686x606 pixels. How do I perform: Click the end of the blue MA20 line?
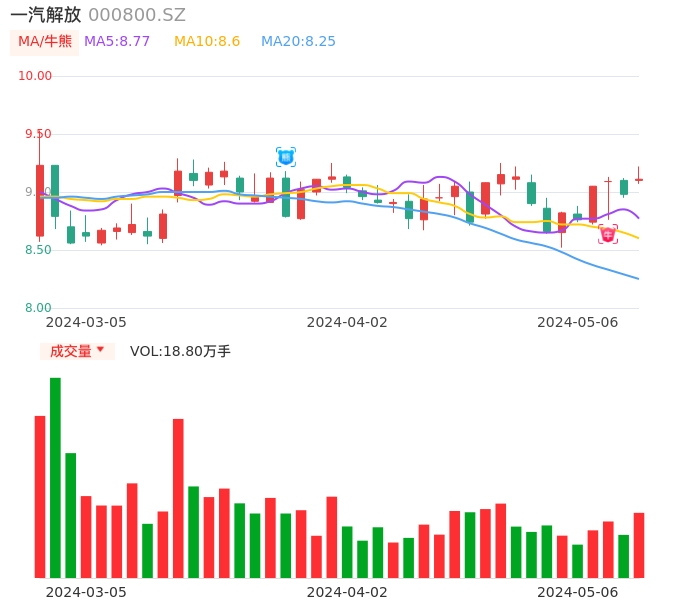638,278
